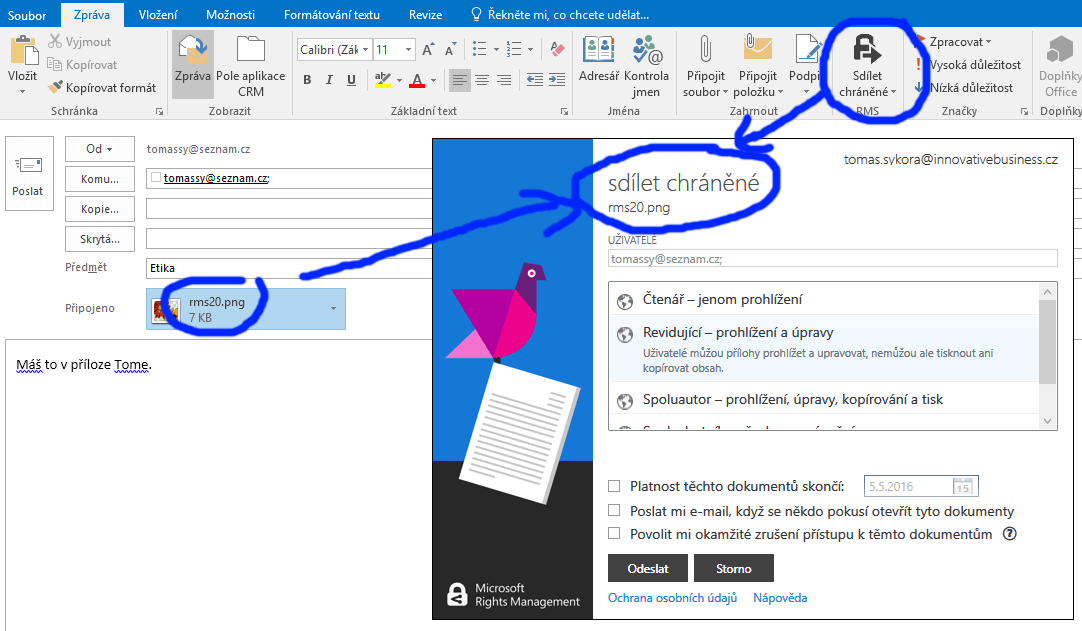
Task: Click the help question mark icon
Action: [1010, 534]
